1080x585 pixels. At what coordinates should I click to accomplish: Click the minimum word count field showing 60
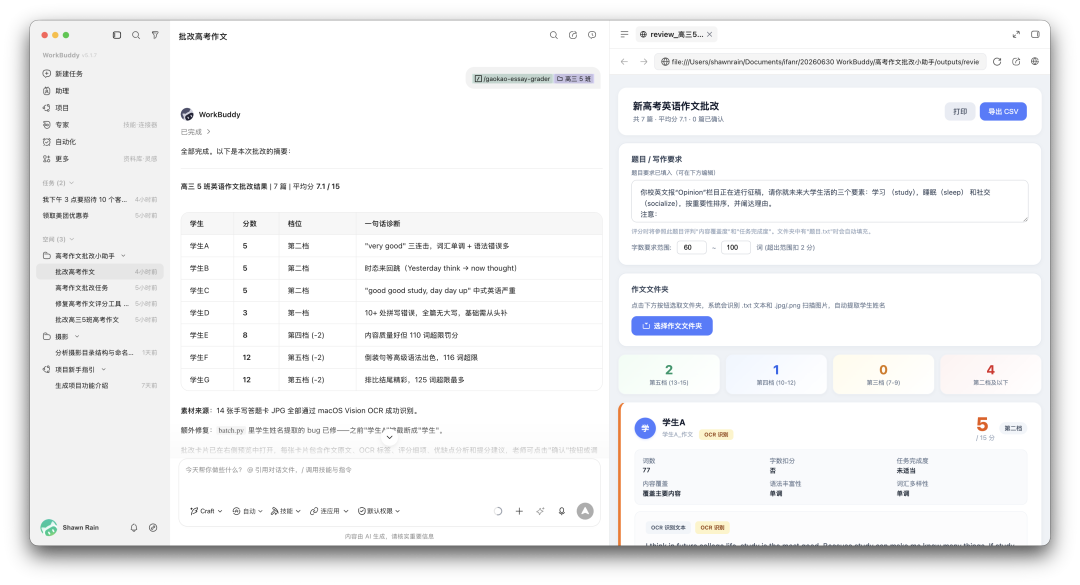tap(691, 247)
